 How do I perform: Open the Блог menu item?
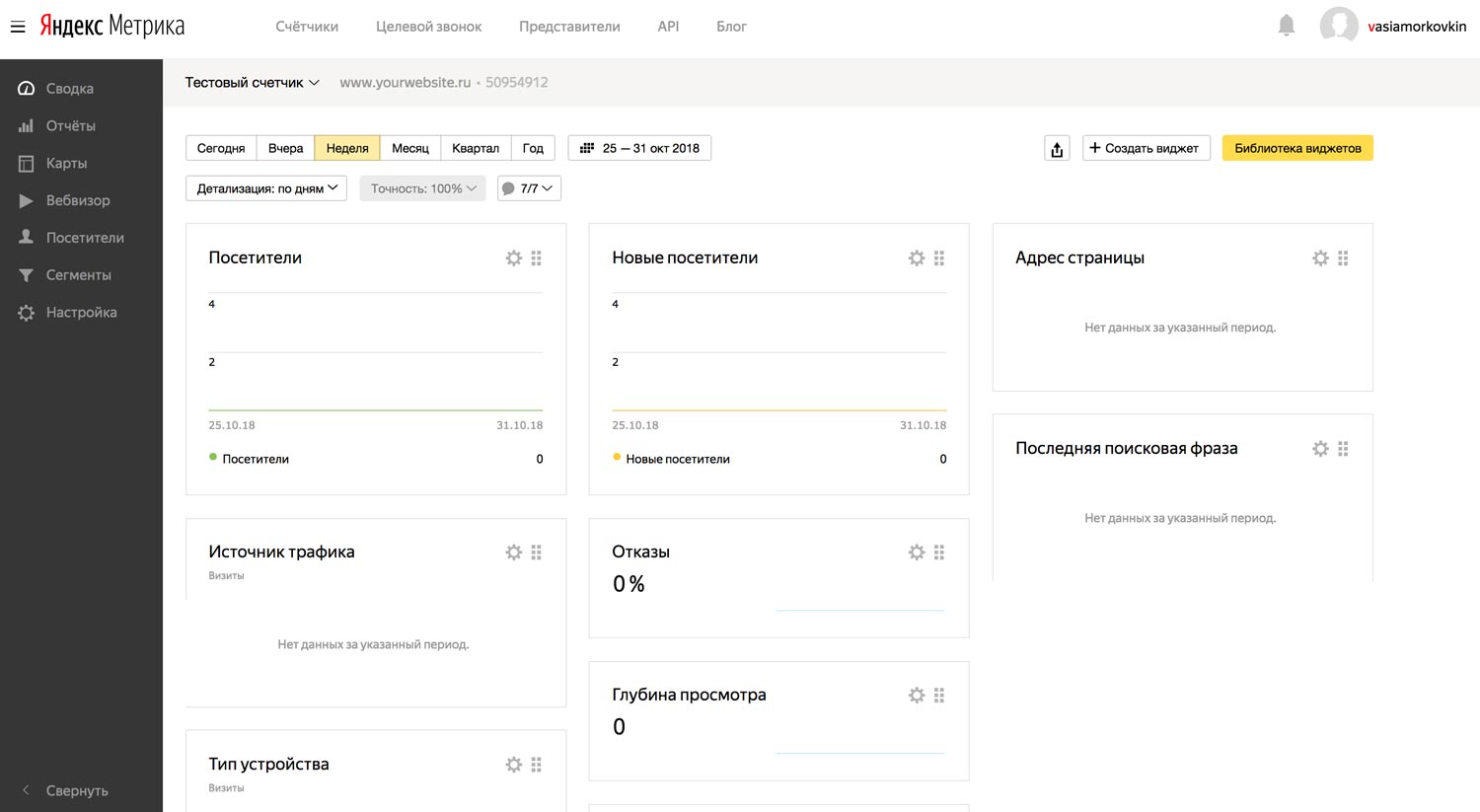(731, 27)
